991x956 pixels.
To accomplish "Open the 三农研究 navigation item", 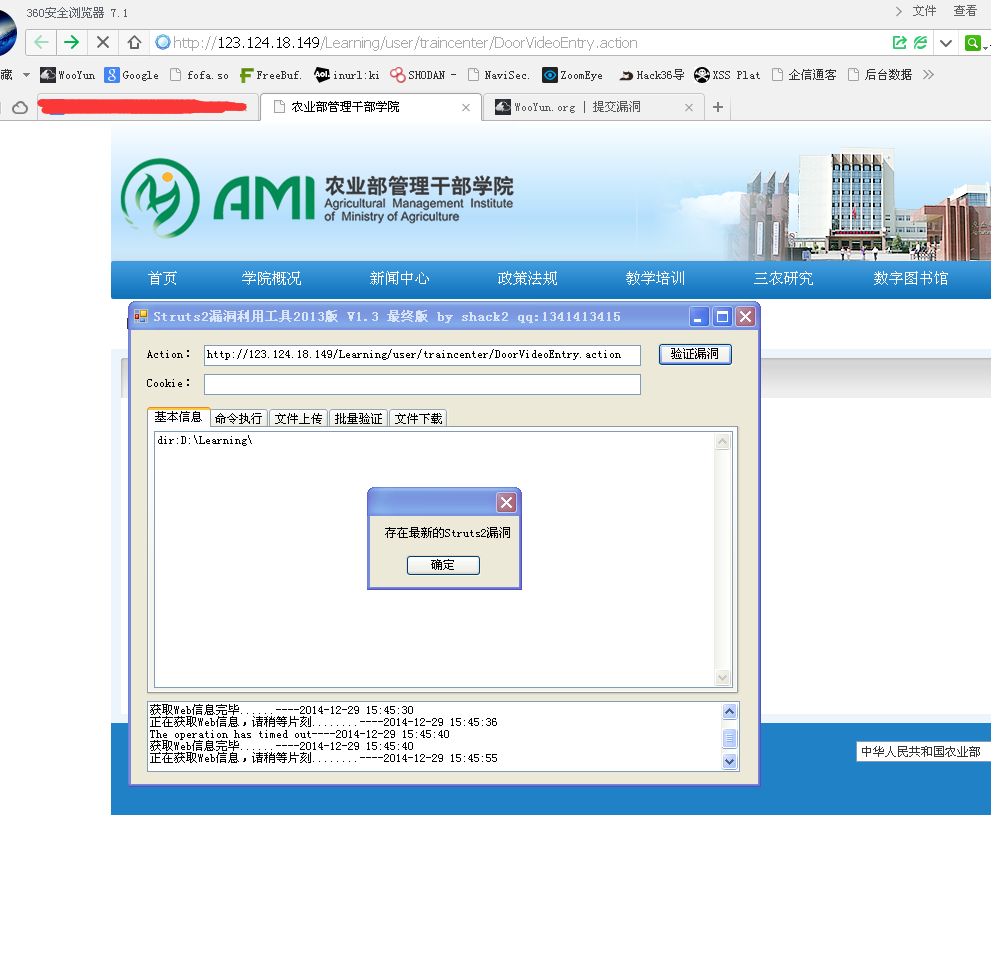I will coord(783,279).
